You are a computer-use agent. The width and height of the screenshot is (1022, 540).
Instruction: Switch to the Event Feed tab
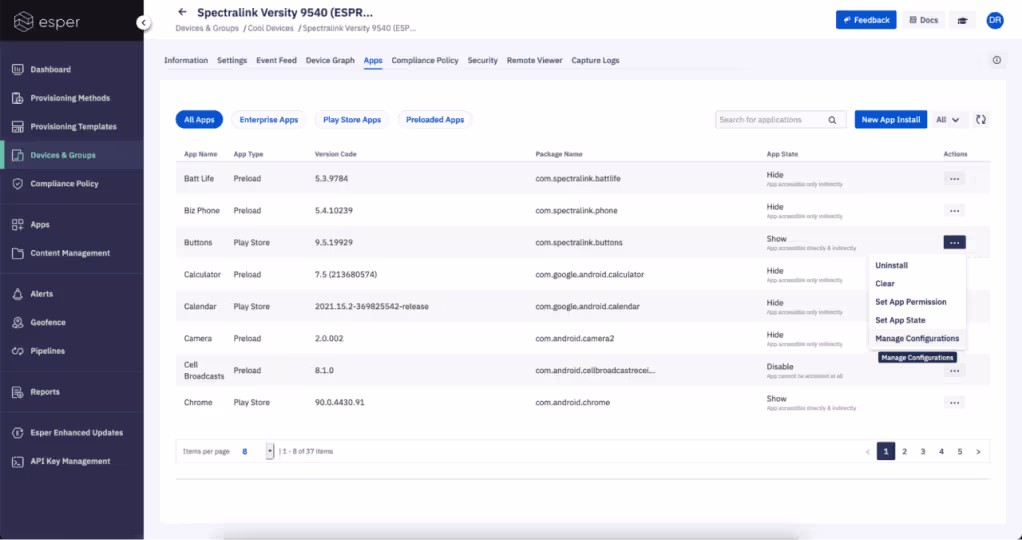coord(276,60)
